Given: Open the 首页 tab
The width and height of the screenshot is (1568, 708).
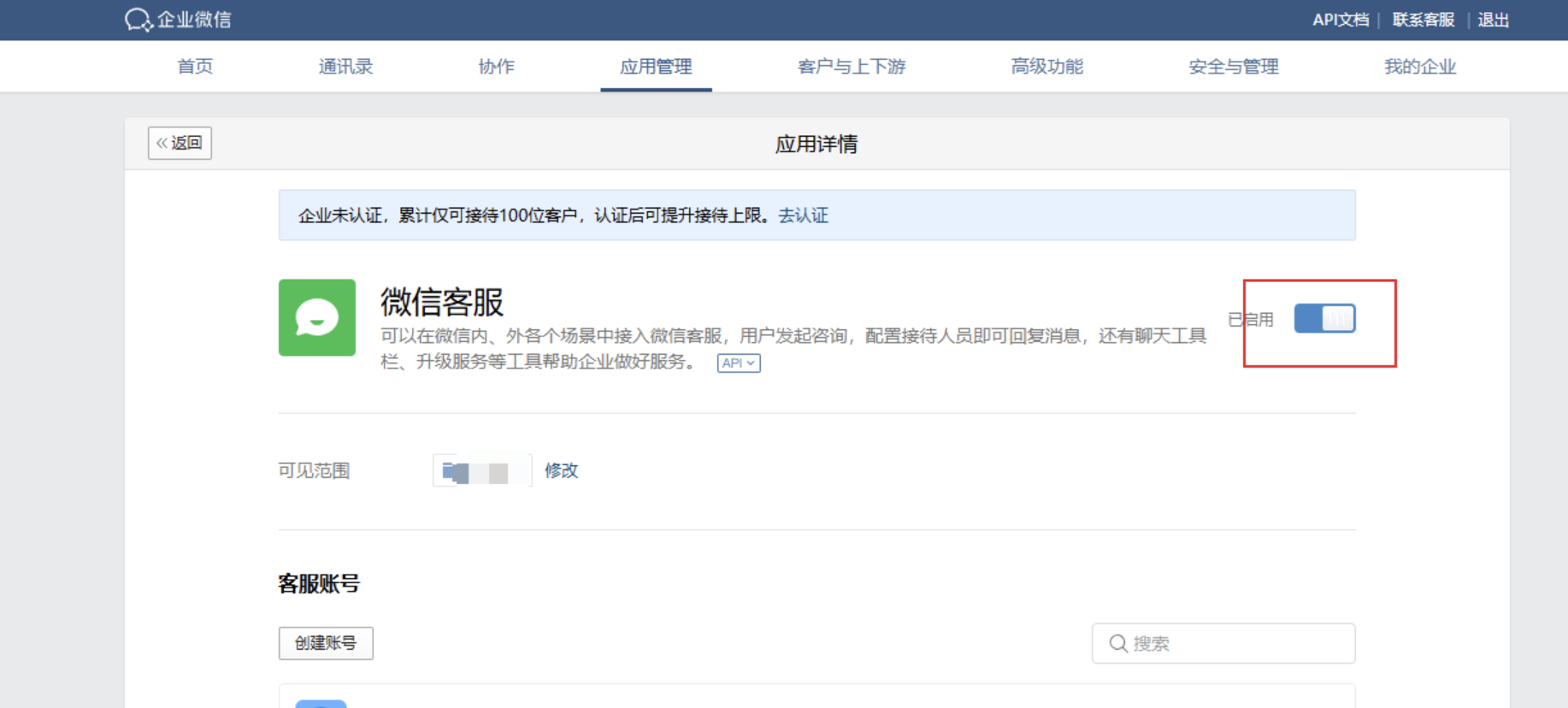Looking at the screenshot, I should pyautogui.click(x=195, y=67).
